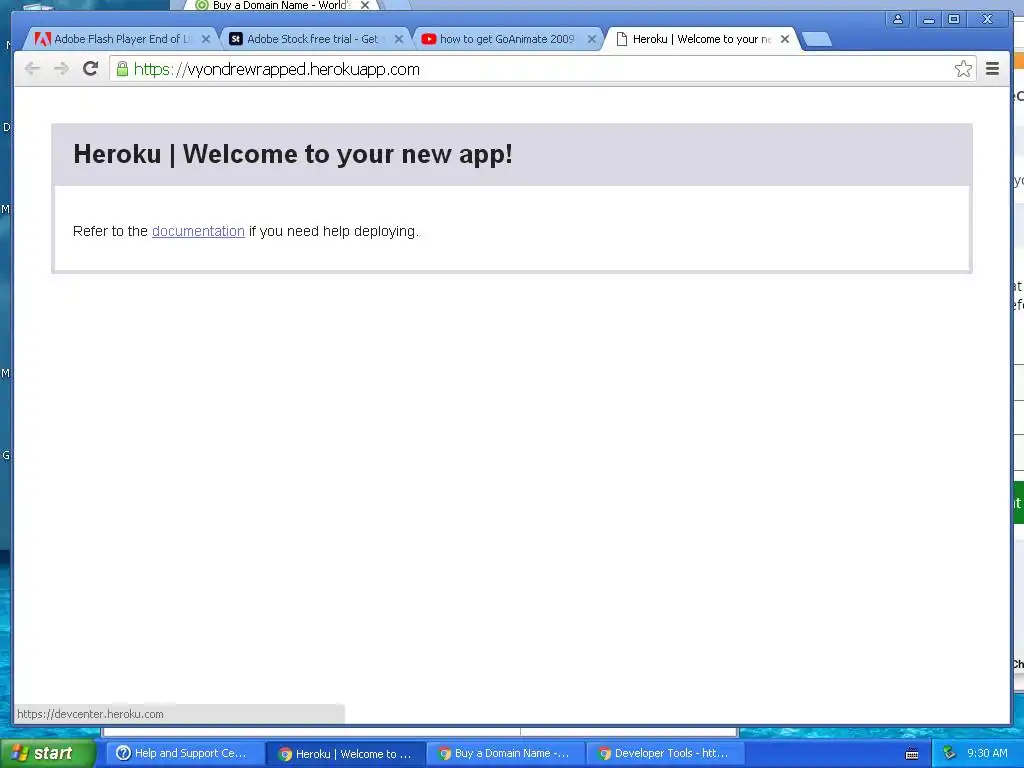Click the browser forward arrow

point(61,69)
